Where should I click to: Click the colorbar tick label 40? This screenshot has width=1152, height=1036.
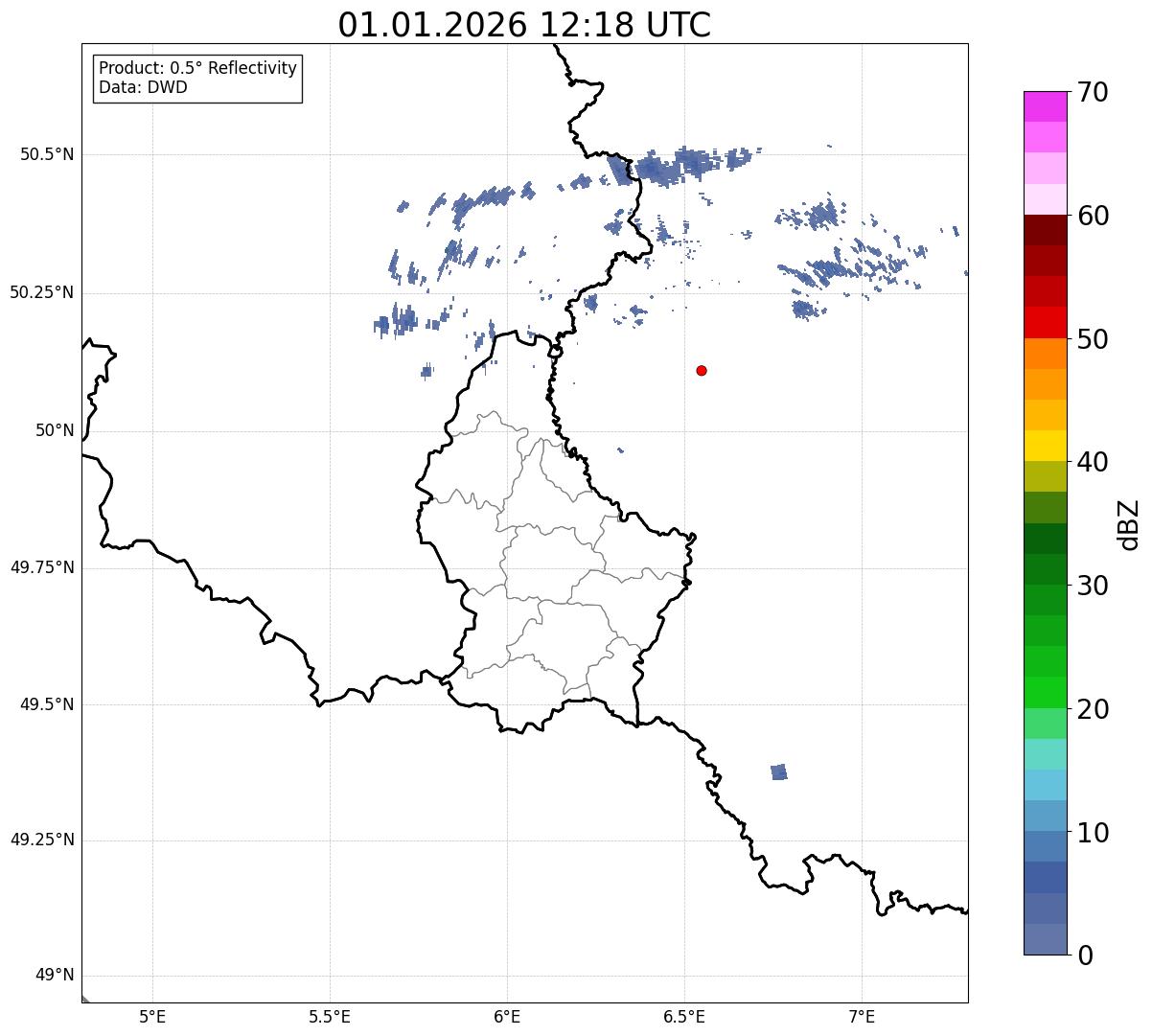coord(1093,462)
